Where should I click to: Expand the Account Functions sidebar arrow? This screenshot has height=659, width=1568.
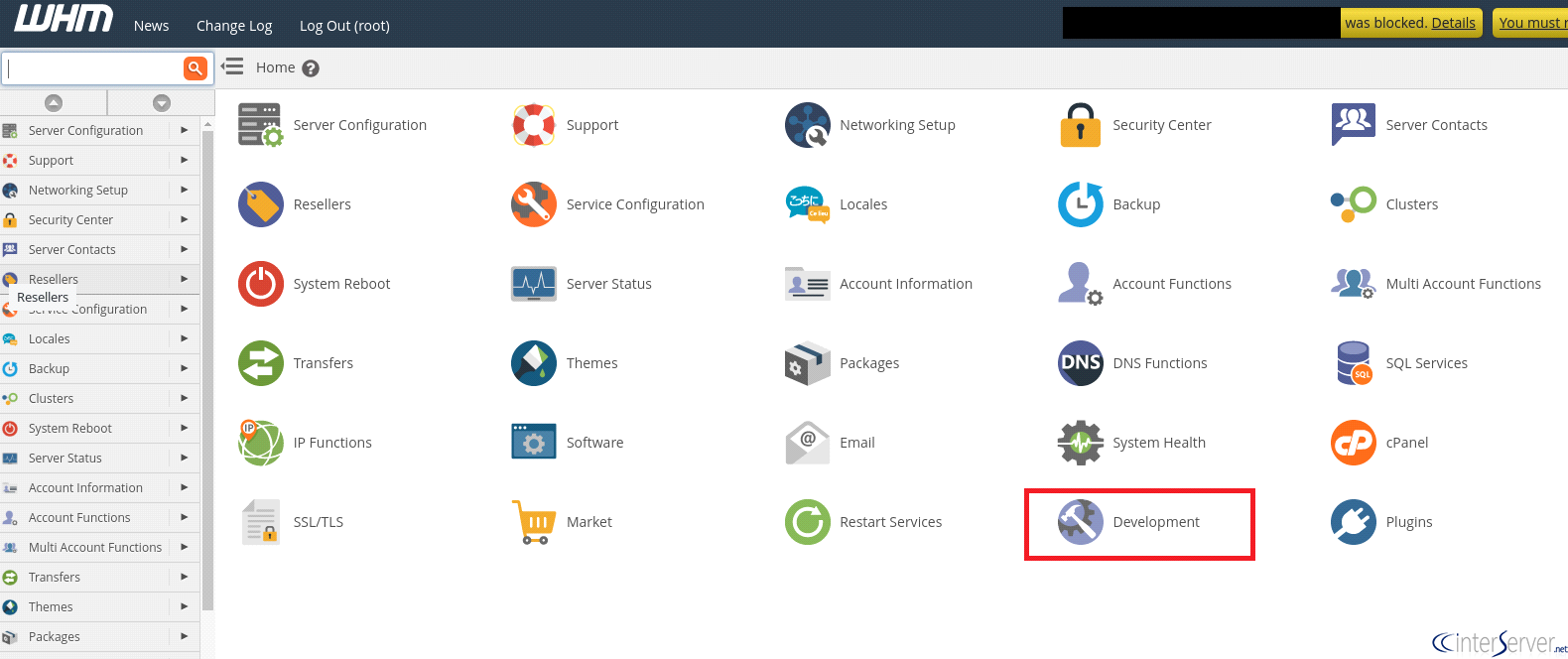185,517
